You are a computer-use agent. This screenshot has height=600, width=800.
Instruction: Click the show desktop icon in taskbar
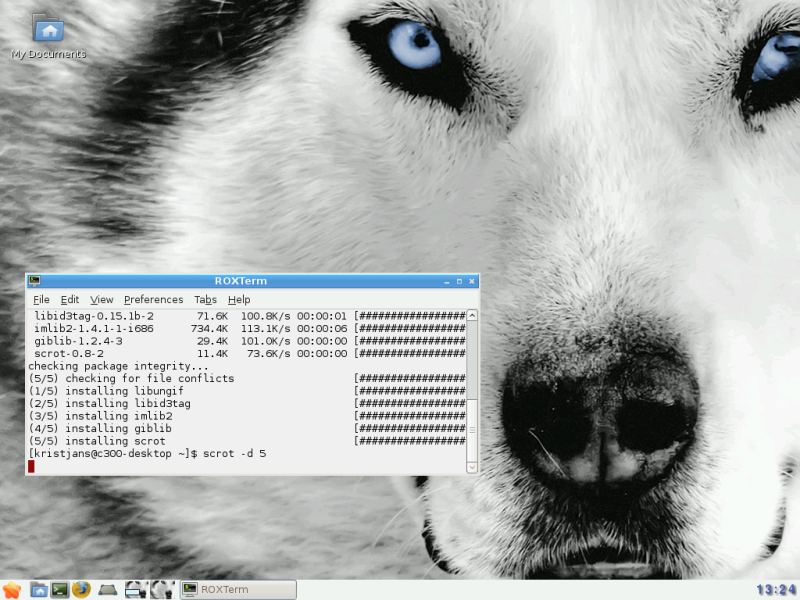[x=108, y=590]
